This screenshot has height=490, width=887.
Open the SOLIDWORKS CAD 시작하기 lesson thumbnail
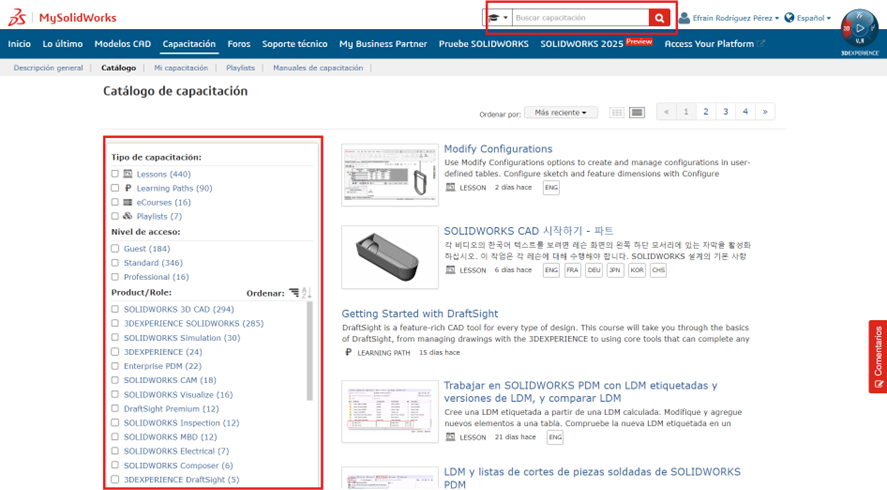[390, 257]
